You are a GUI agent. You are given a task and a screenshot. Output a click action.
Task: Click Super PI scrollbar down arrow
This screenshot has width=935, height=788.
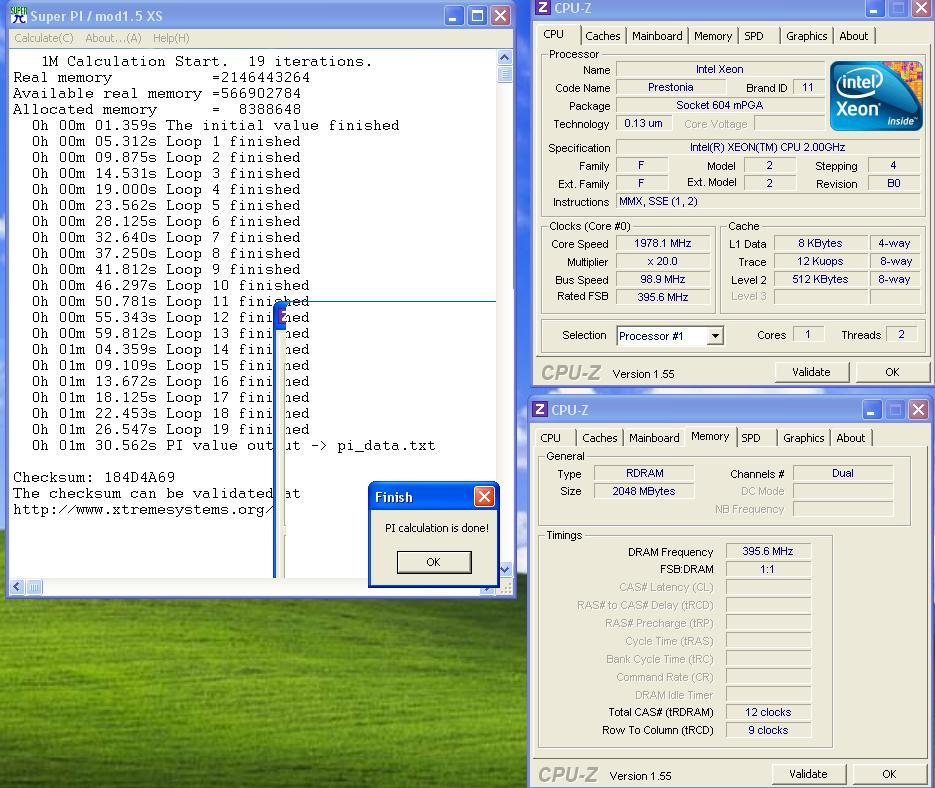[x=504, y=569]
